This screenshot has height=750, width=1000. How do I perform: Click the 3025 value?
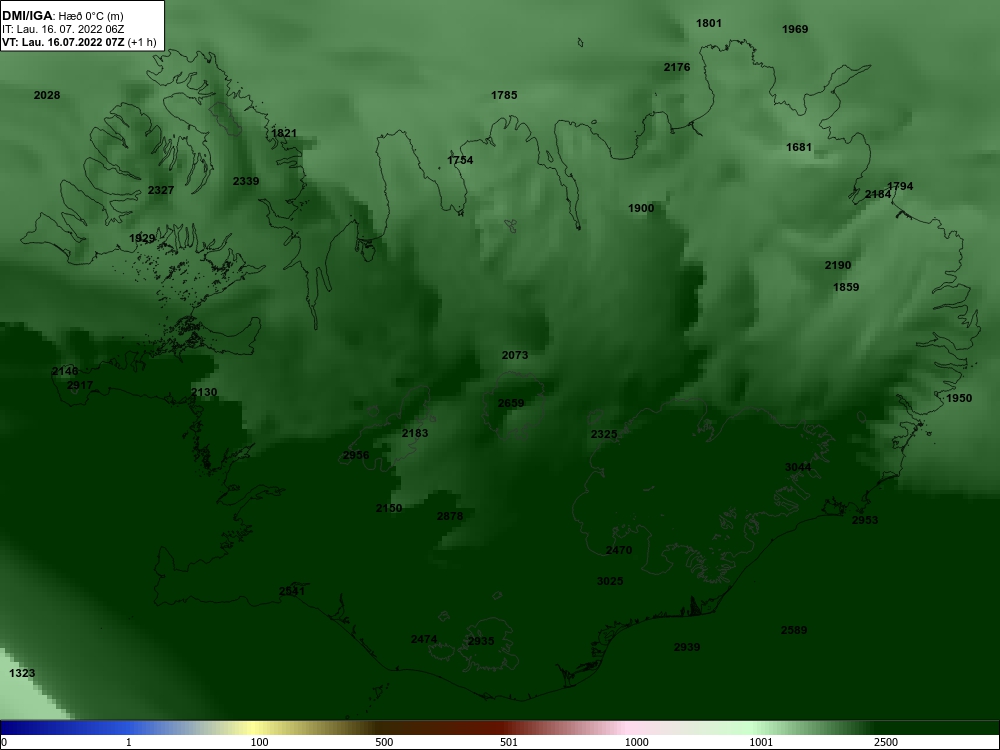tap(610, 581)
